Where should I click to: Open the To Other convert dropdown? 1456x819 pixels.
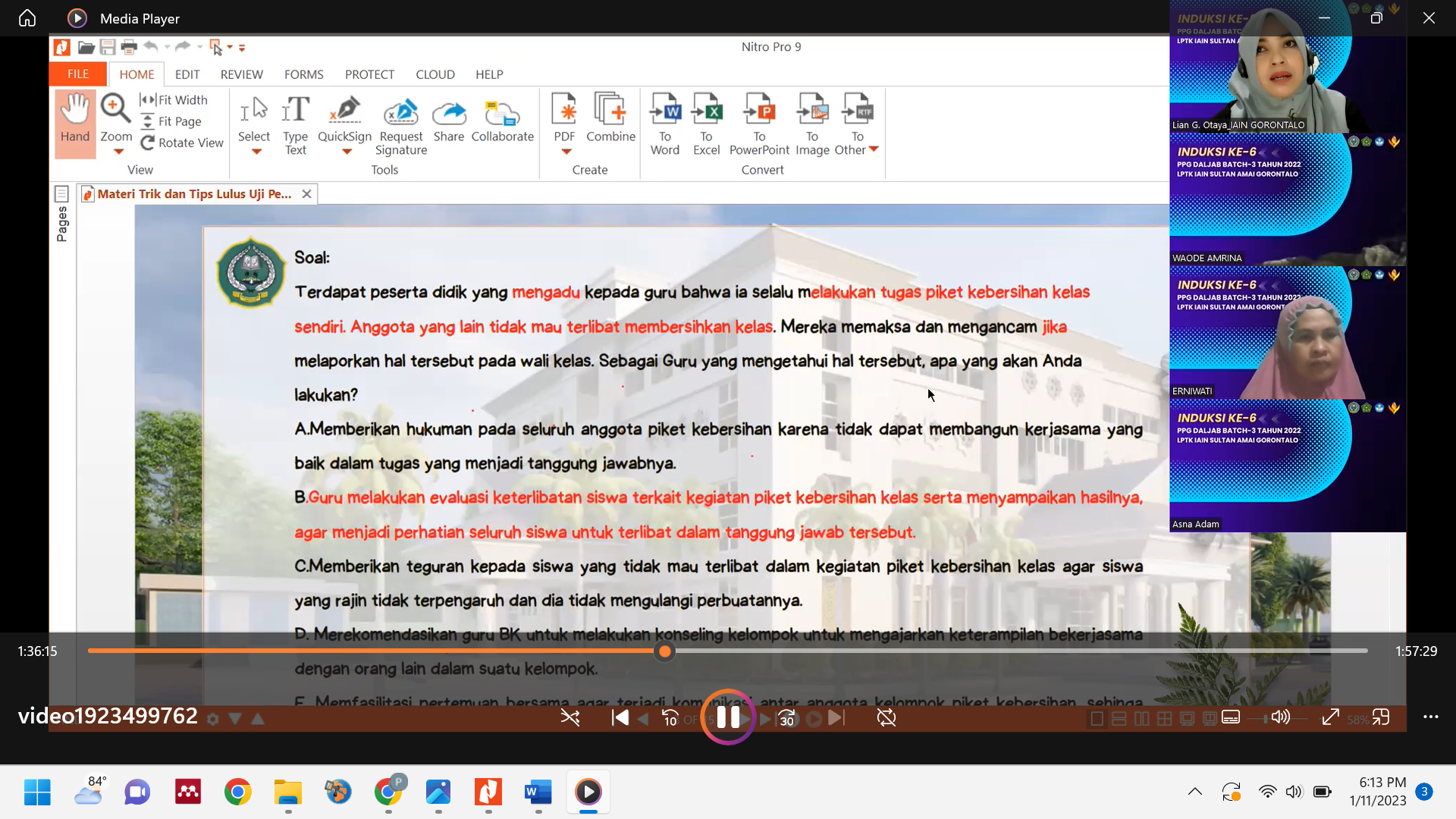873,149
